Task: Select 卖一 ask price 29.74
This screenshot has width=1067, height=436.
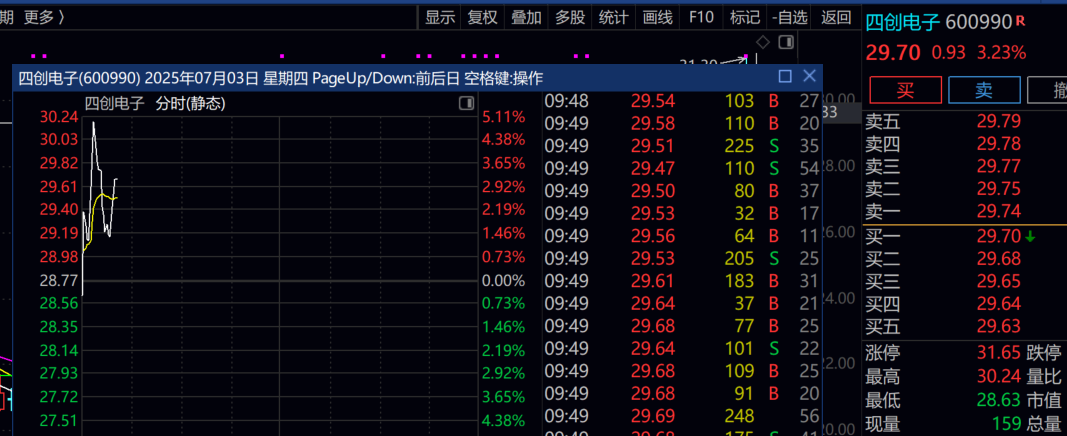Action: (999, 212)
